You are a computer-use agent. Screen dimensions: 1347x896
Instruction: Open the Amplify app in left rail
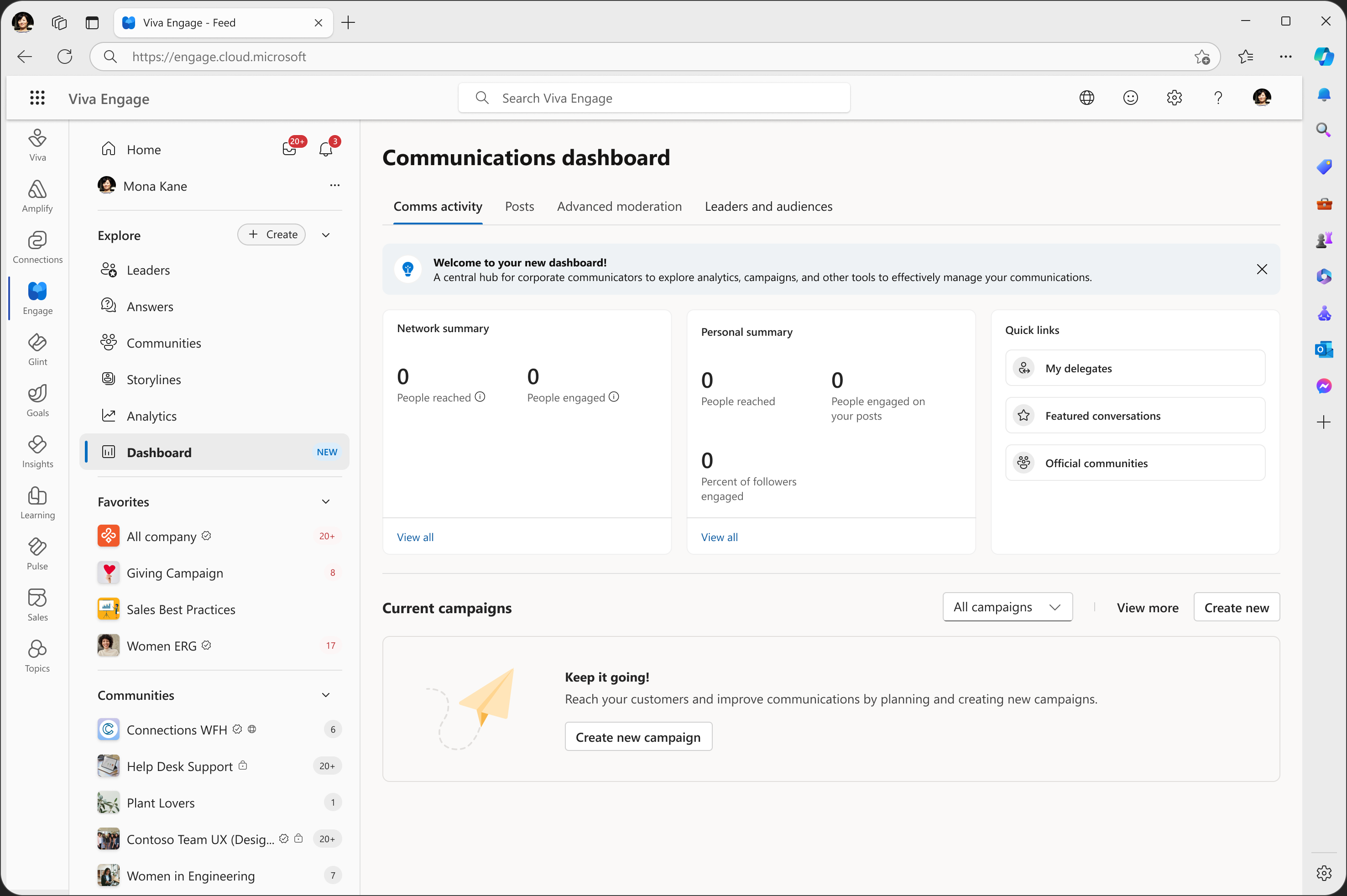[37, 196]
